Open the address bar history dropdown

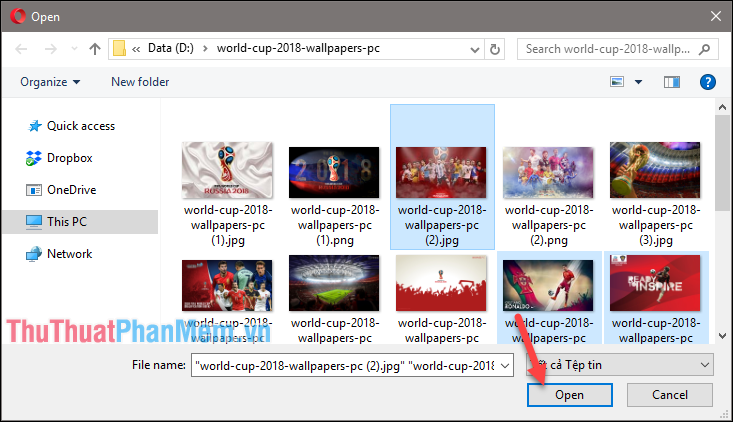pyautogui.click(x=474, y=49)
